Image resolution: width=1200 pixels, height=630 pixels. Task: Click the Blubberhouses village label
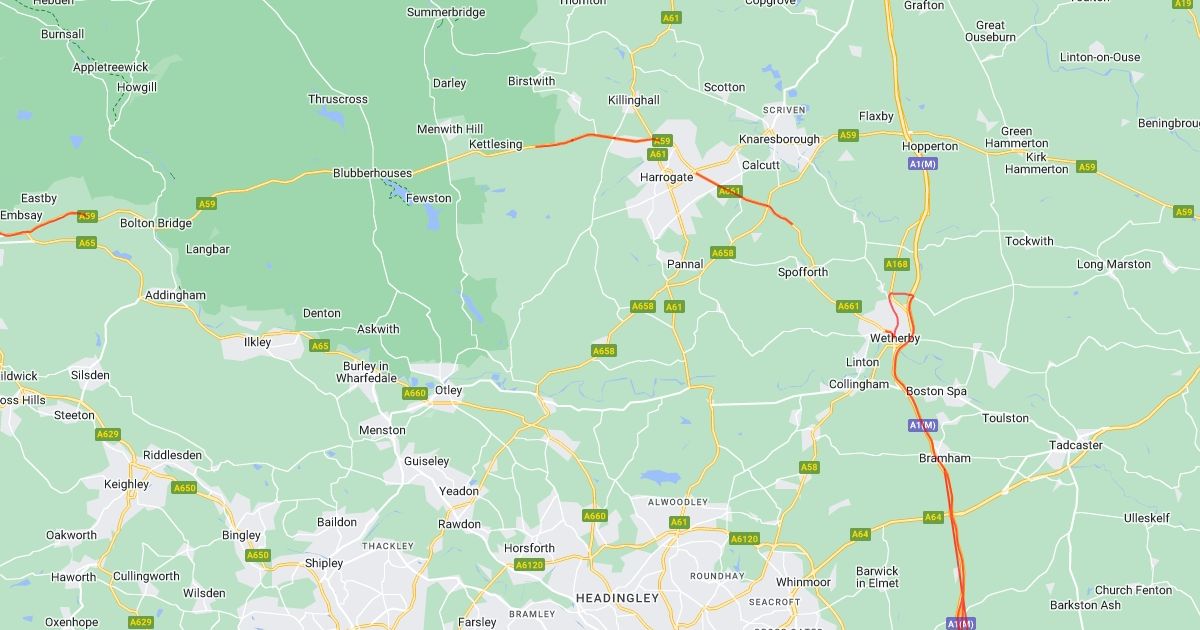(x=372, y=173)
